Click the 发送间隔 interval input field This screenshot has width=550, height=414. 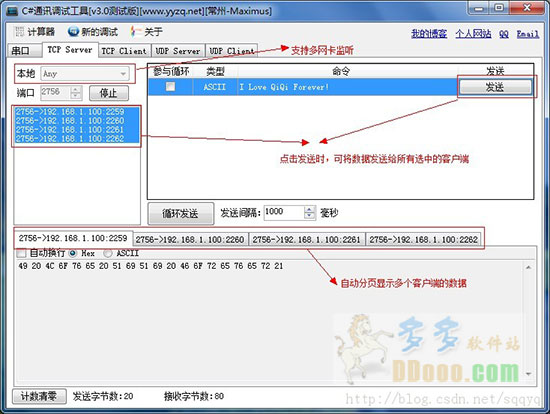(283, 212)
